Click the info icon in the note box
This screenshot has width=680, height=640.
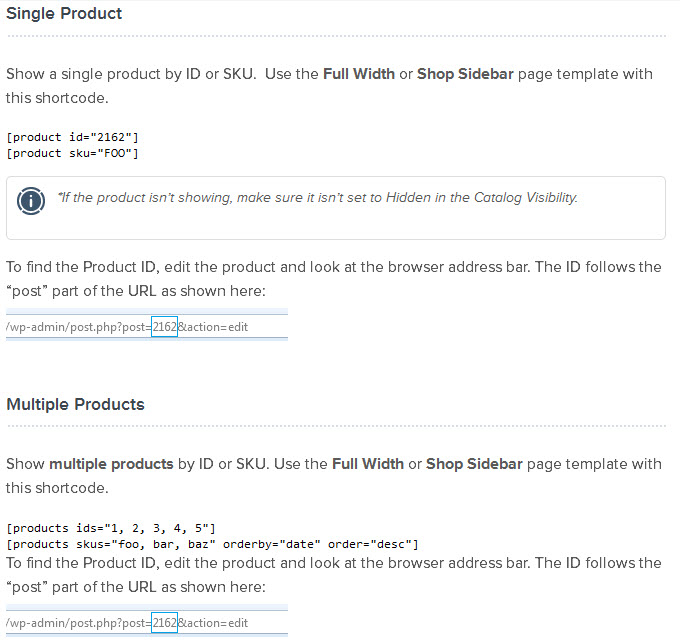pyautogui.click(x=32, y=199)
